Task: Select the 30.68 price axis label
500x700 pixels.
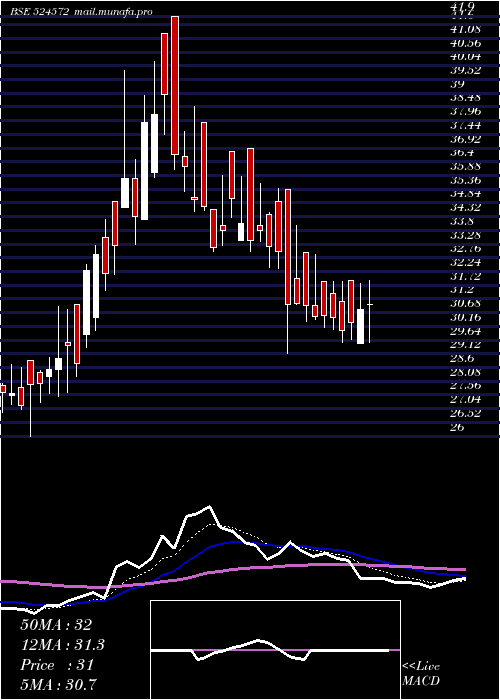Action: 465,304
